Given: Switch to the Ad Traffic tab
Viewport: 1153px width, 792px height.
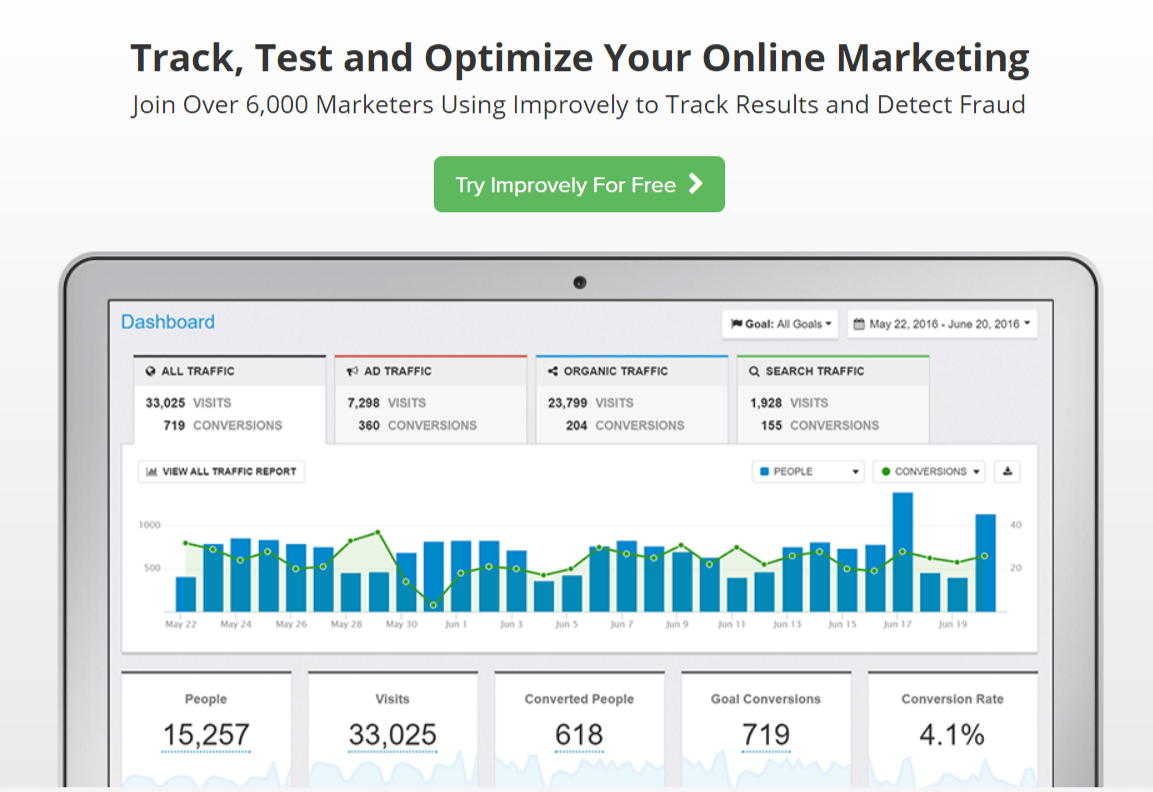Looking at the screenshot, I should [430, 399].
